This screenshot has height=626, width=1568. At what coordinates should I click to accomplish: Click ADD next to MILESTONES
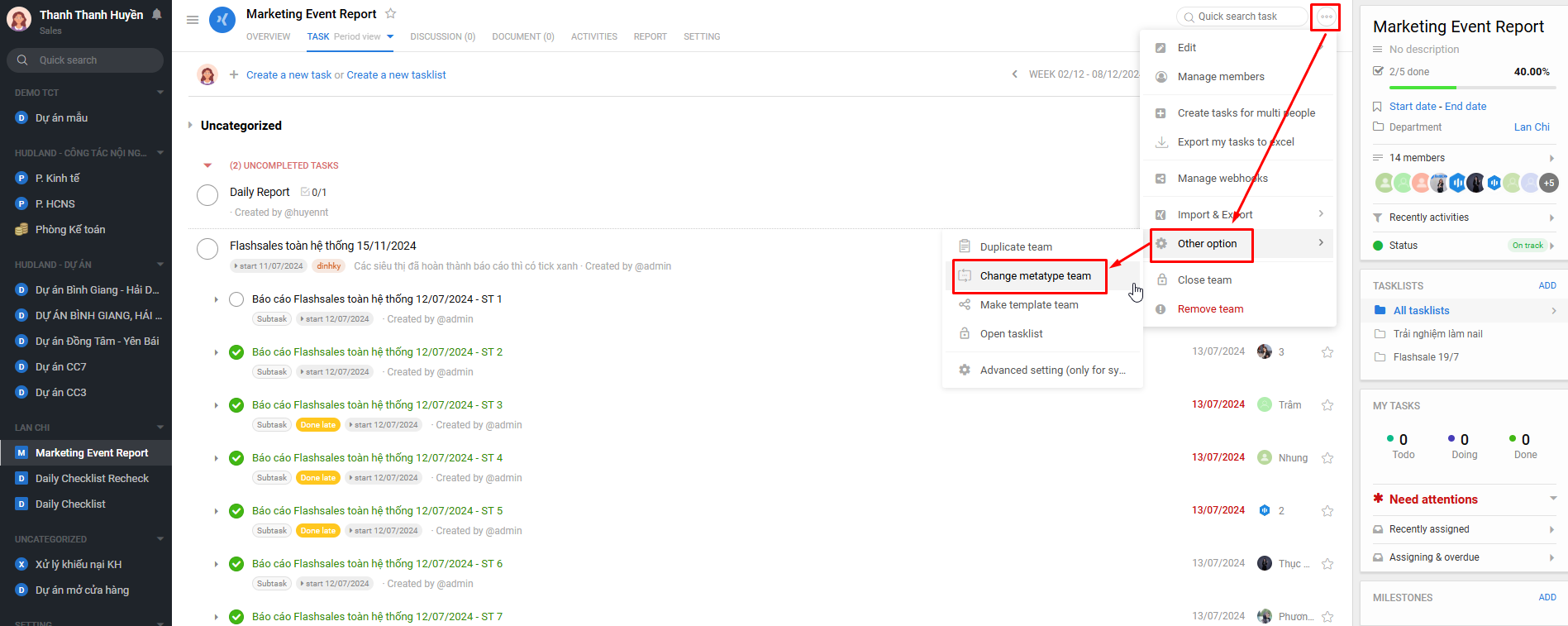coord(1547,597)
